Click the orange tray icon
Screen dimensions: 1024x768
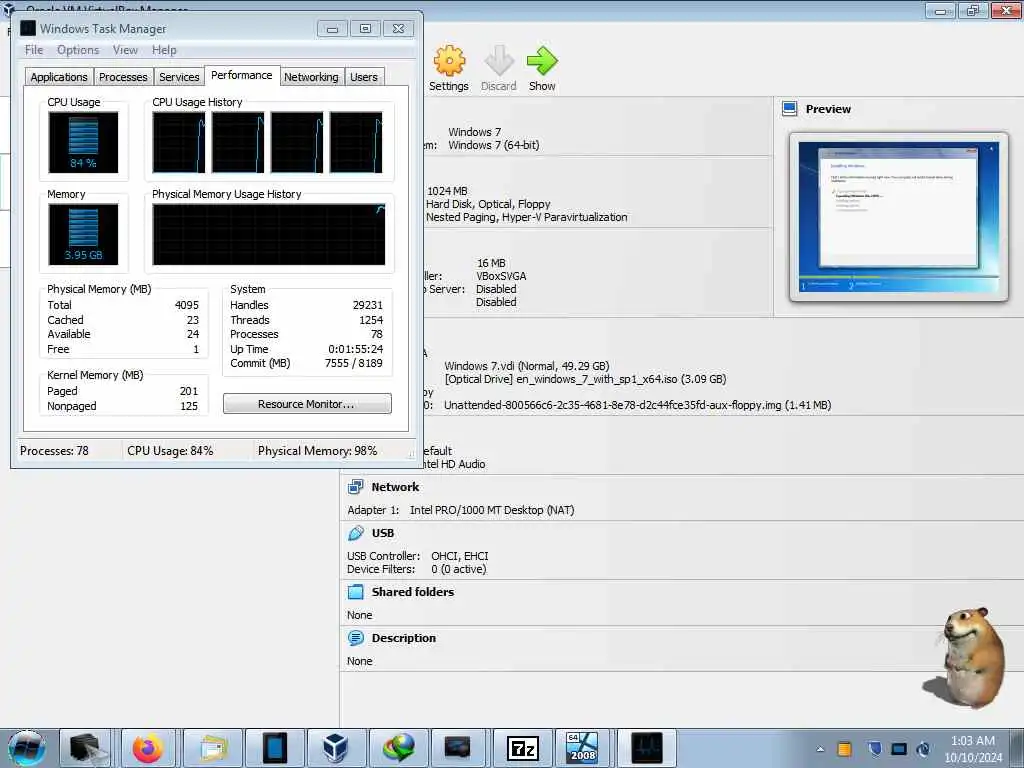coord(844,749)
